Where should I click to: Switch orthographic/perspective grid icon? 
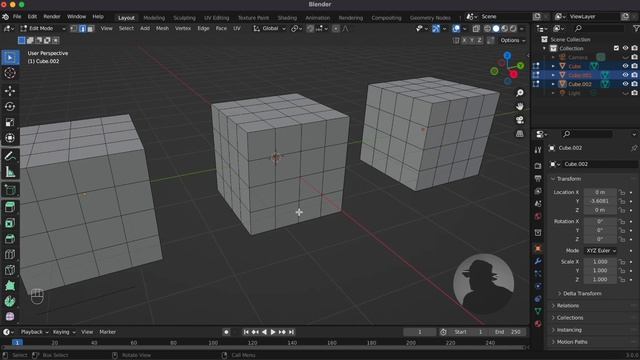tap(520, 133)
